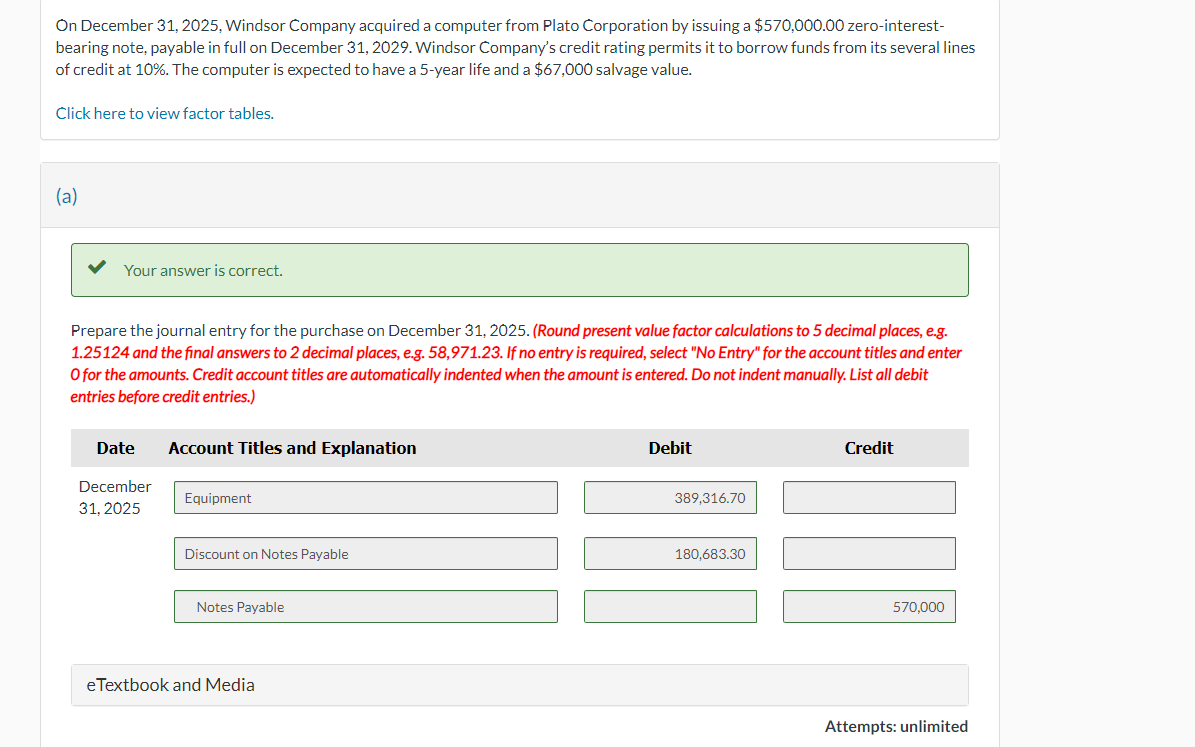
Task: Click the empty debit field for Notes Payable
Action: point(671,607)
